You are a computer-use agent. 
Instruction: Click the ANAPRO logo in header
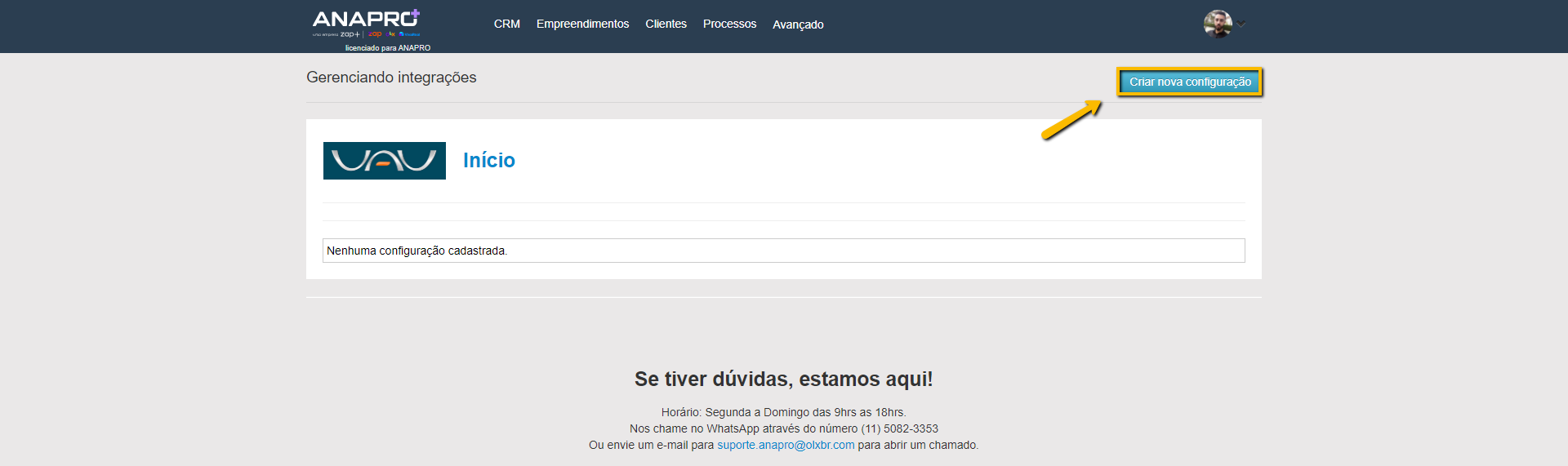click(x=365, y=18)
